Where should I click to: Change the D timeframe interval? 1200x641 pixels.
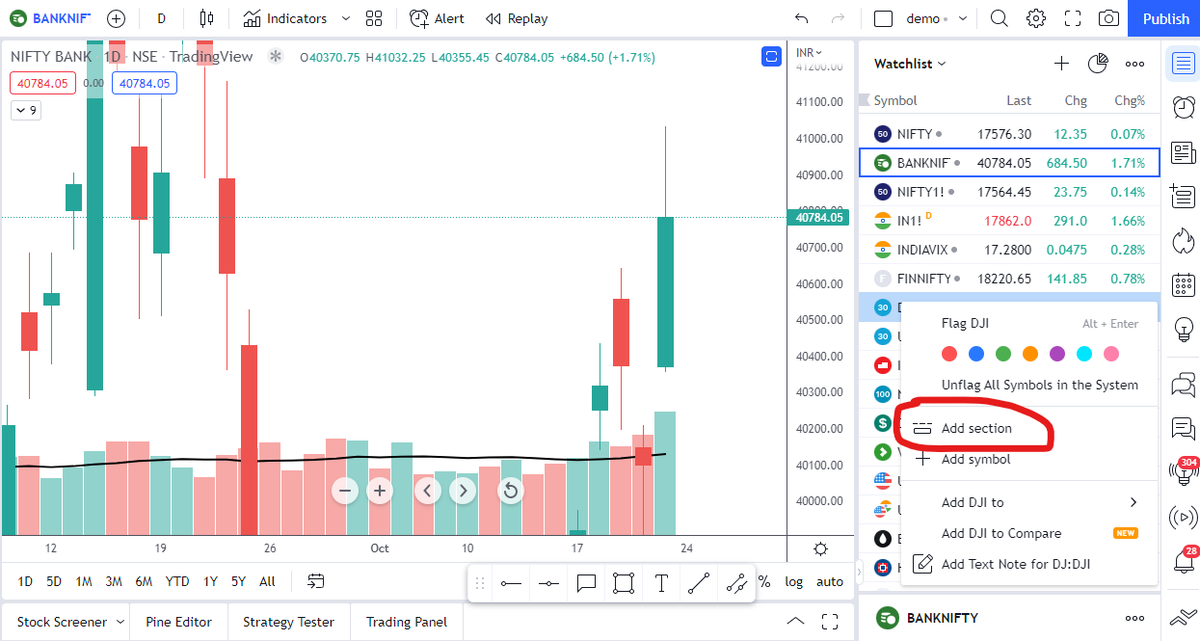point(161,18)
